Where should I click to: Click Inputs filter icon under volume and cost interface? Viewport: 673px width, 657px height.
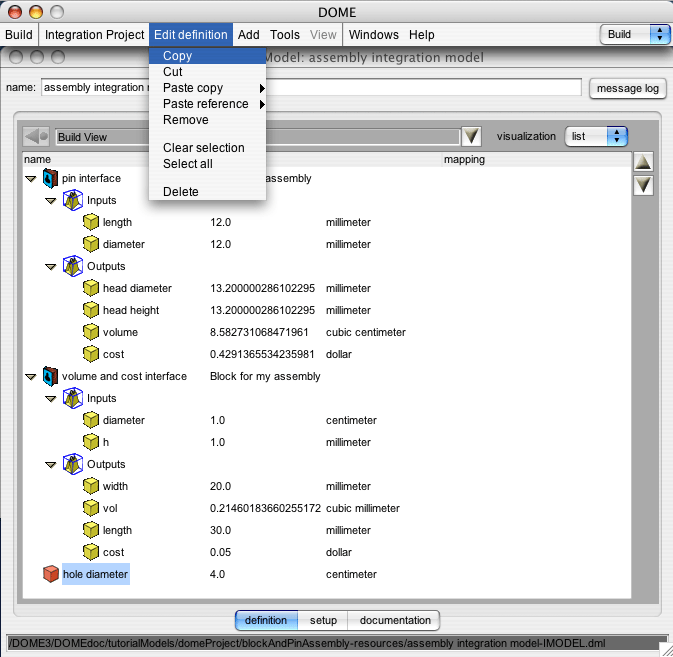point(73,398)
